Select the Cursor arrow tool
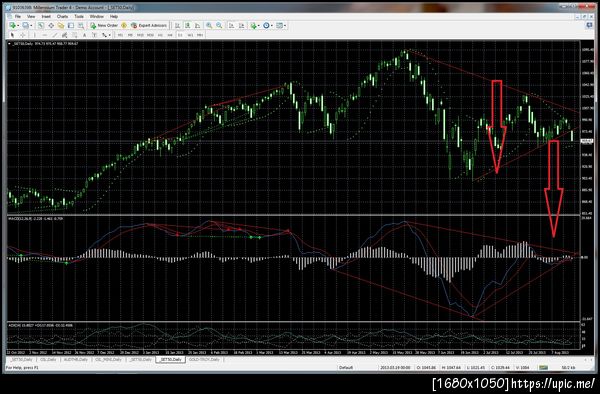The height and width of the screenshot is (394, 600). tap(12, 35)
